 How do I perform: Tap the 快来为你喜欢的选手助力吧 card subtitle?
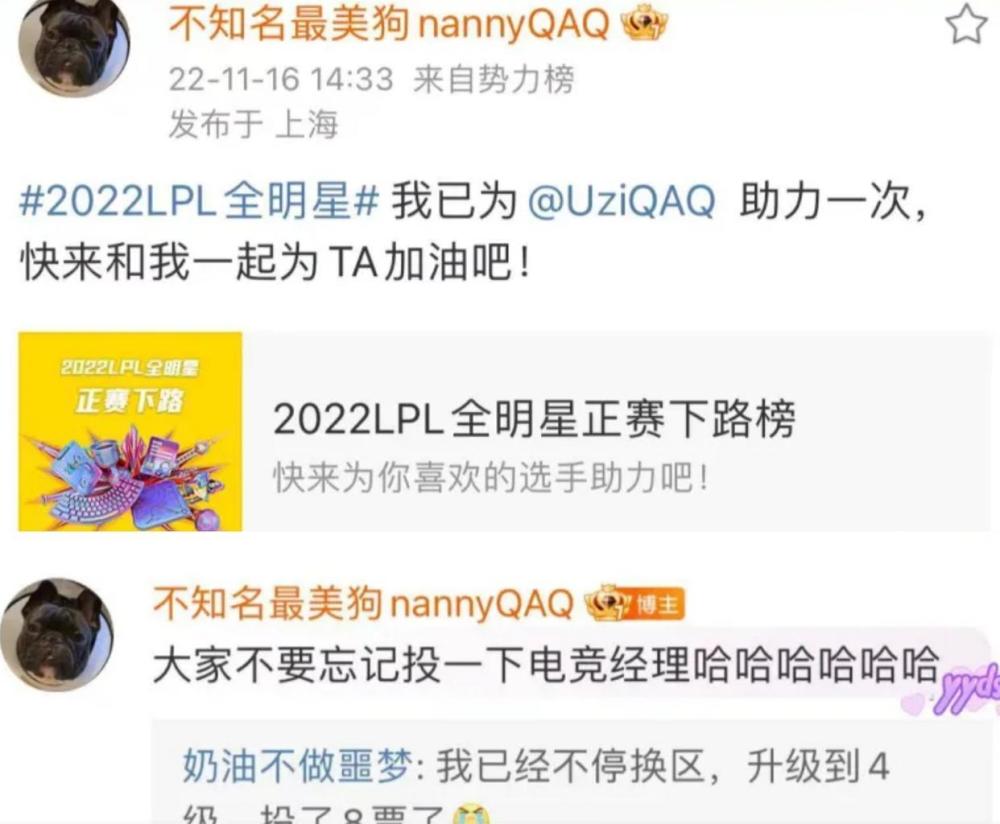(x=490, y=476)
